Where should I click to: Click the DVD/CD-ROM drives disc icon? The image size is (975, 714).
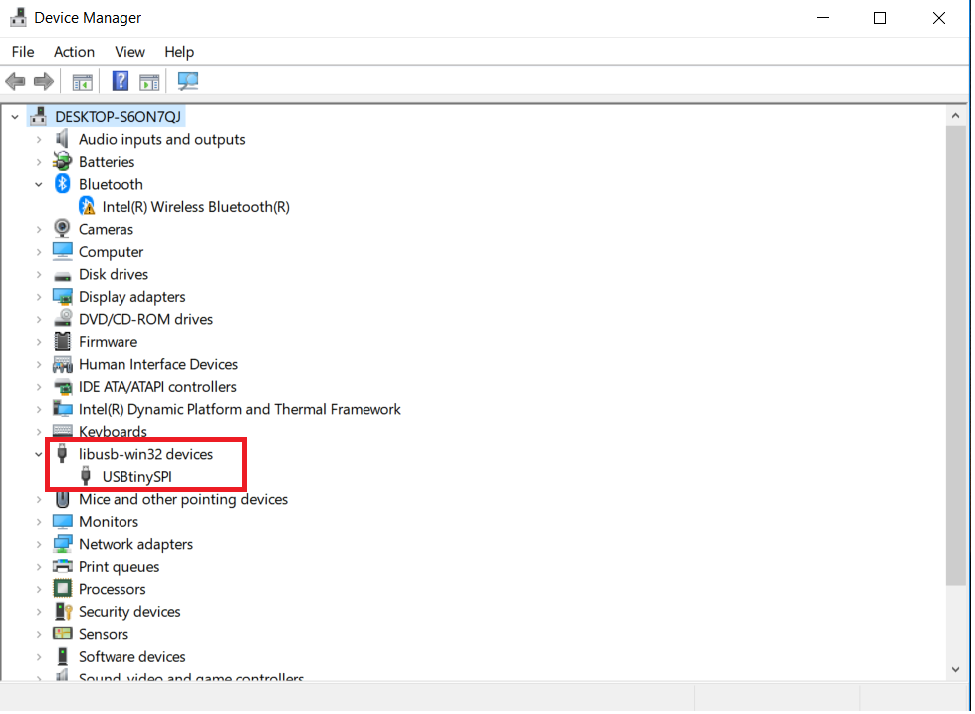62,318
